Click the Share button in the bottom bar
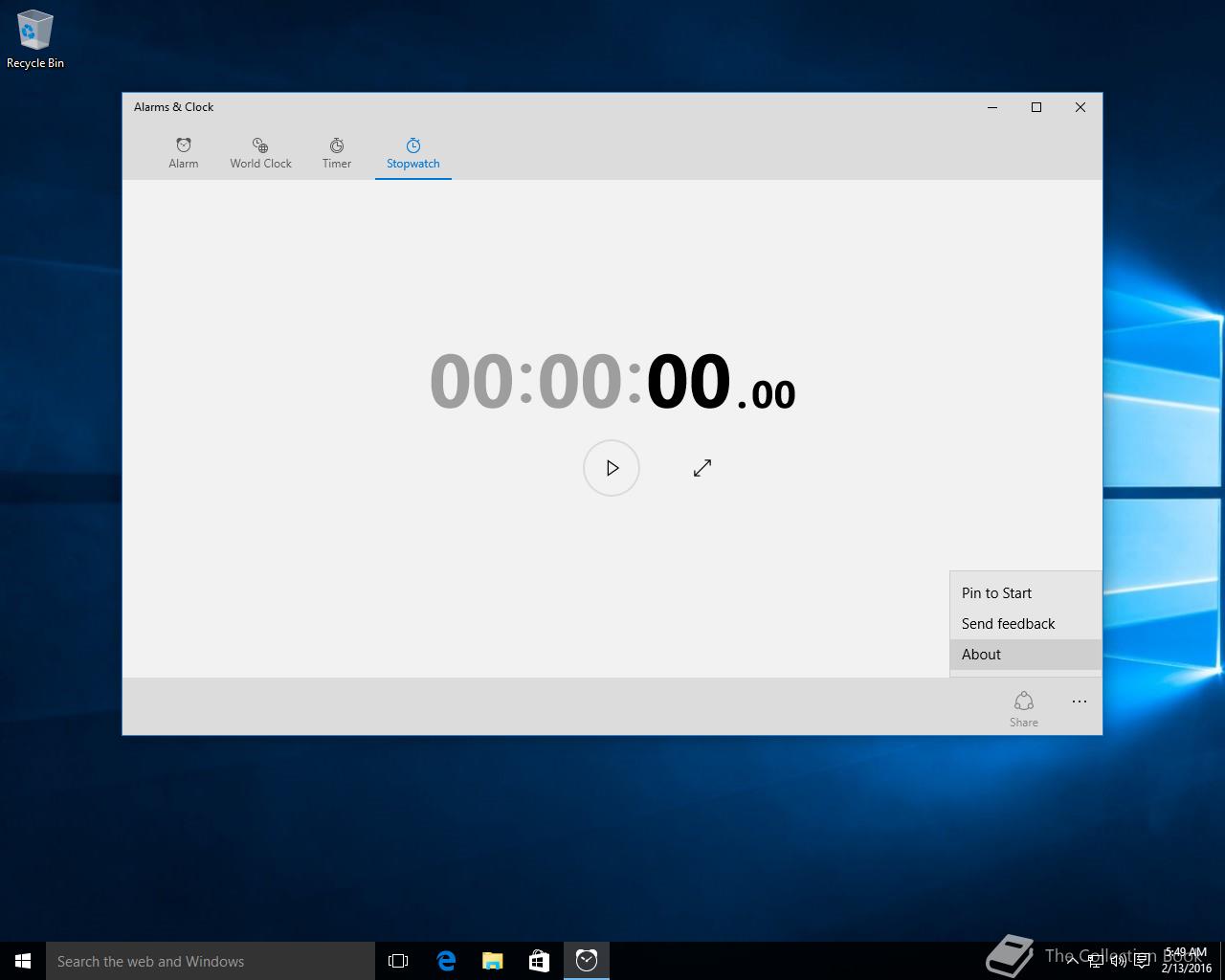Image resolution: width=1225 pixels, height=980 pixels. point(1024,709)
